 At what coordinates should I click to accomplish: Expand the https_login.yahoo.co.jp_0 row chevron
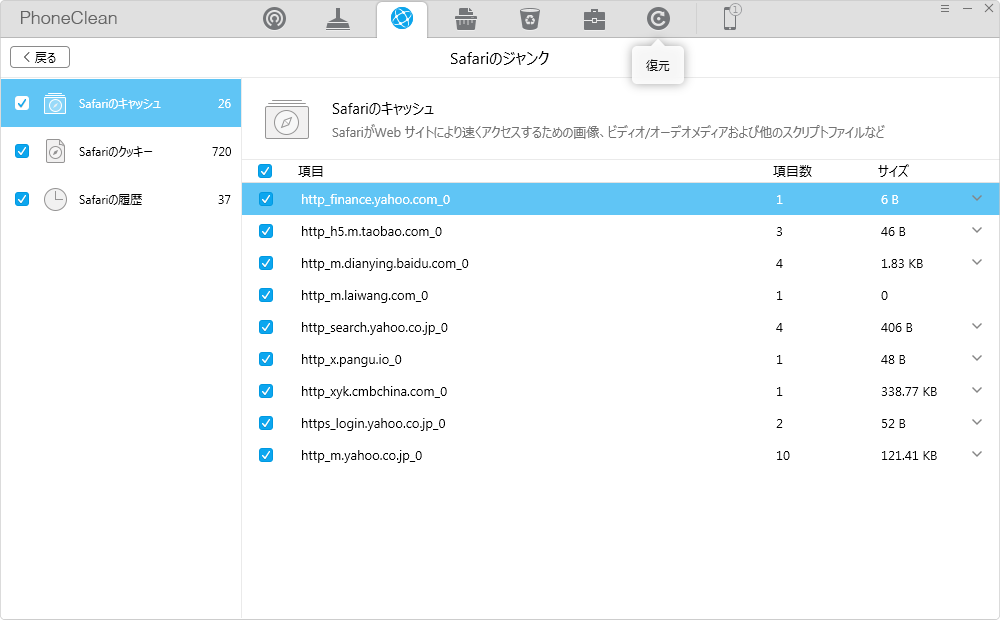click(977, 422)
